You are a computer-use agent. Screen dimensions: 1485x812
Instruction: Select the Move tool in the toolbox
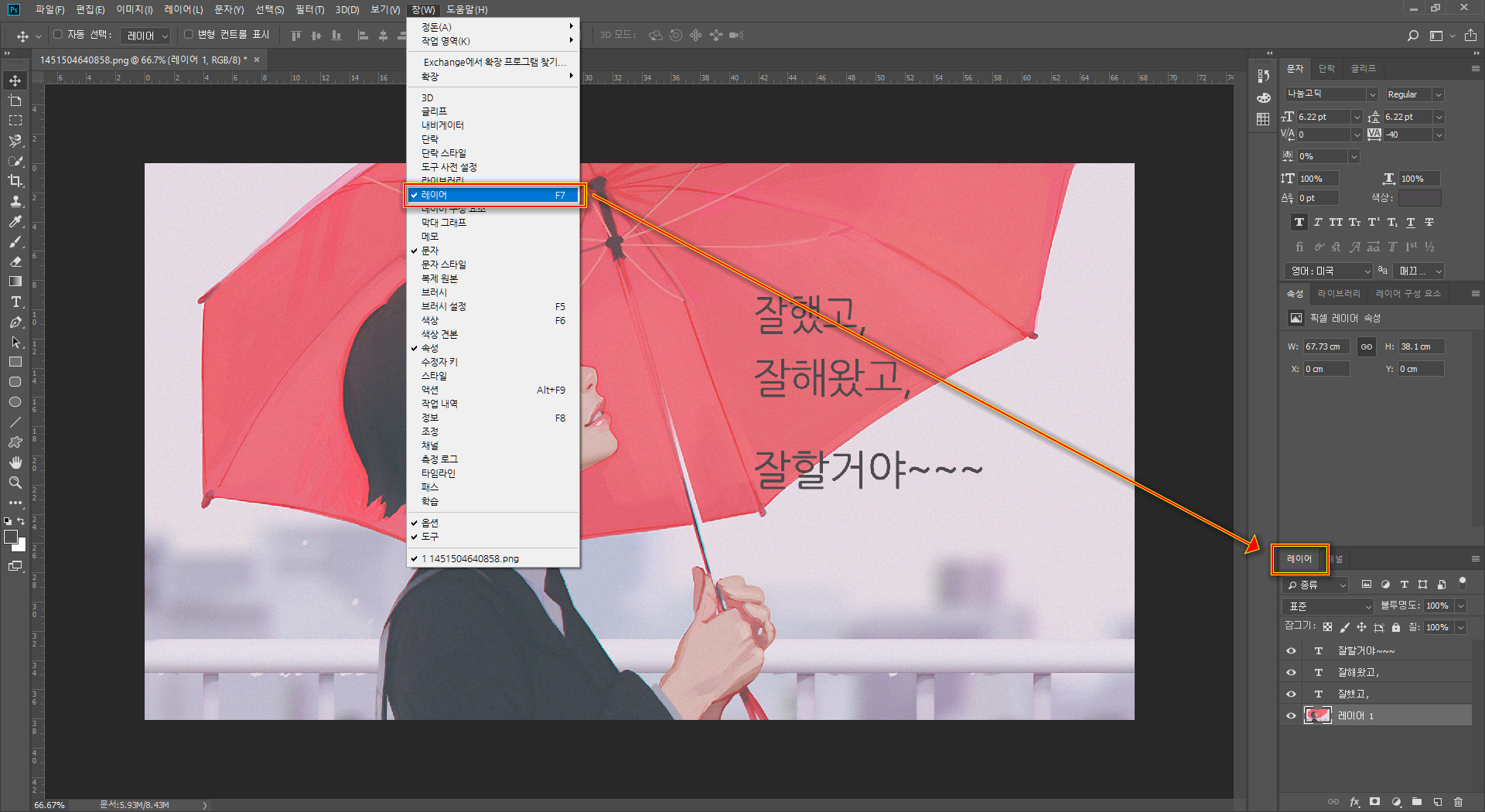[x=15, y=80]
